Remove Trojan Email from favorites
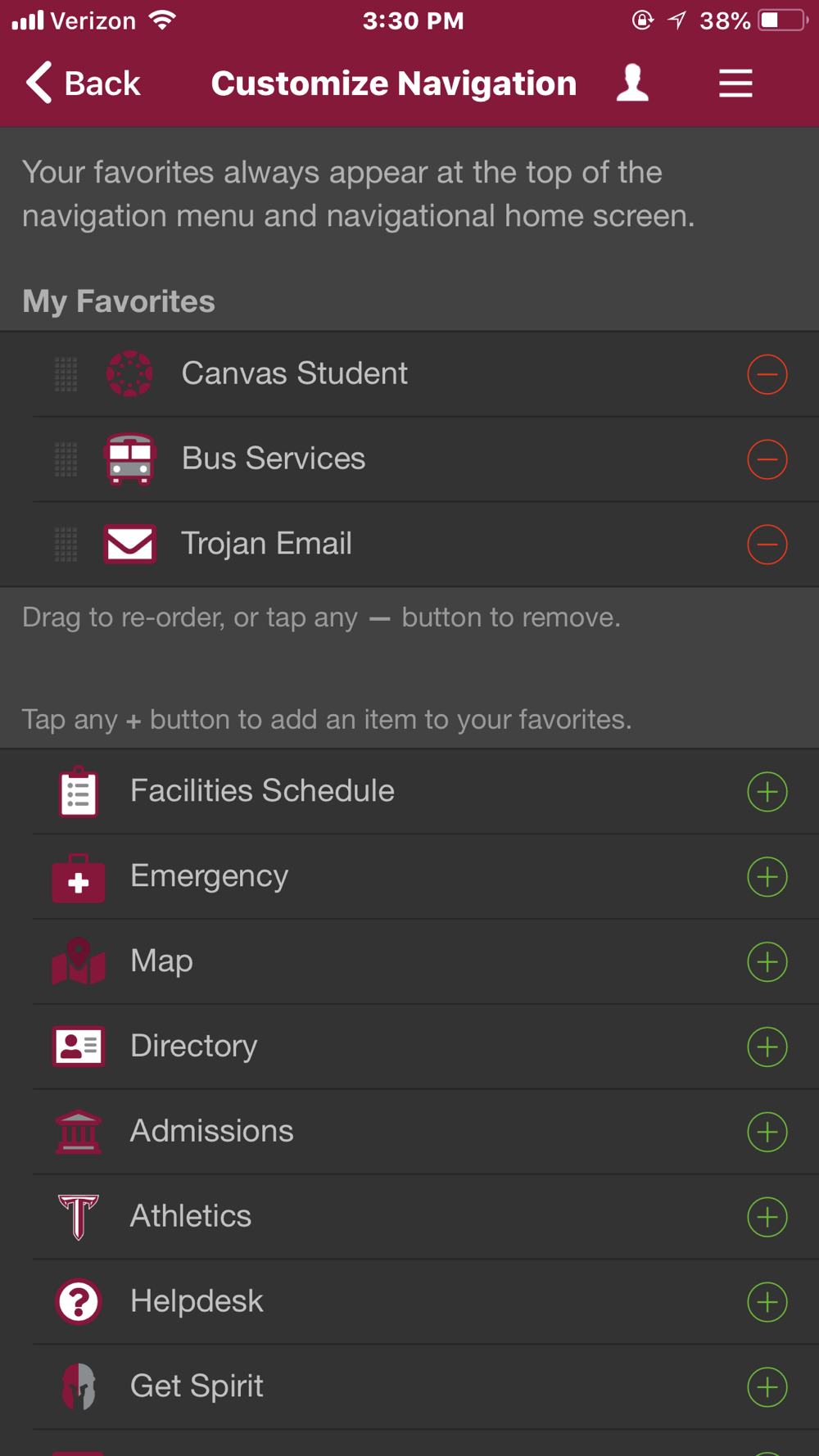 pyautogui.click(x=767, y=545)
